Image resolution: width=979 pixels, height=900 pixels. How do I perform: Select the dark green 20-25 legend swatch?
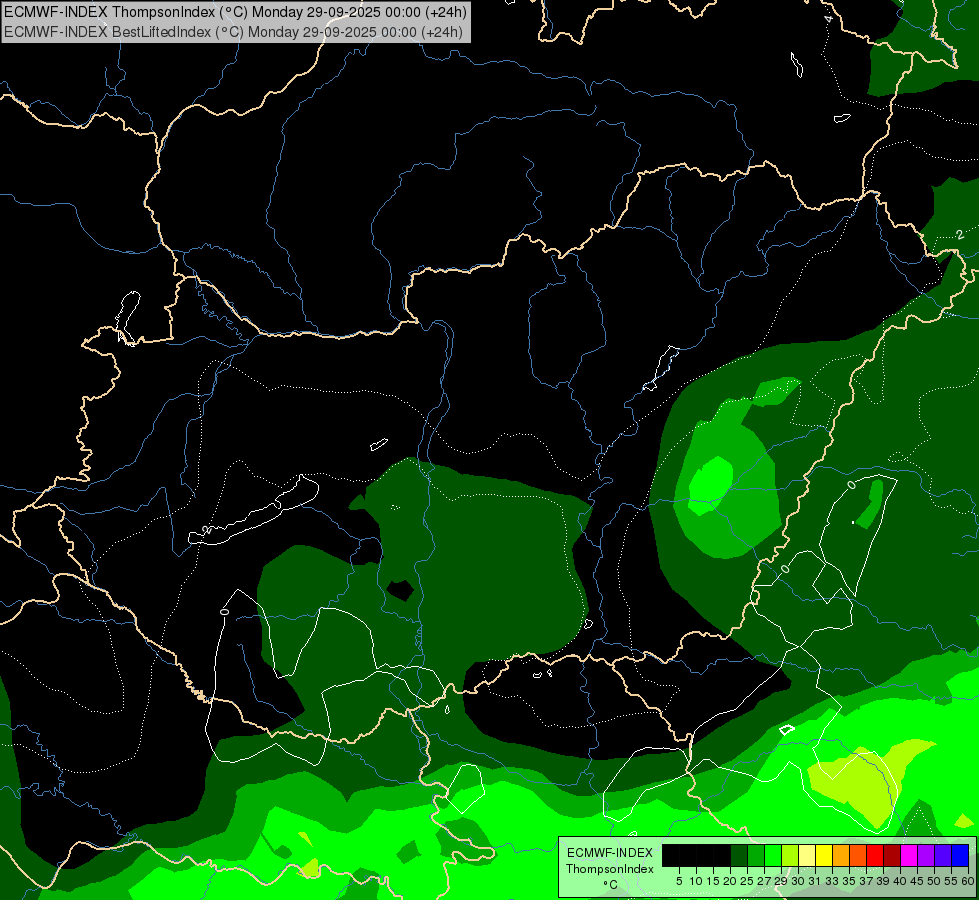point(739,855)
